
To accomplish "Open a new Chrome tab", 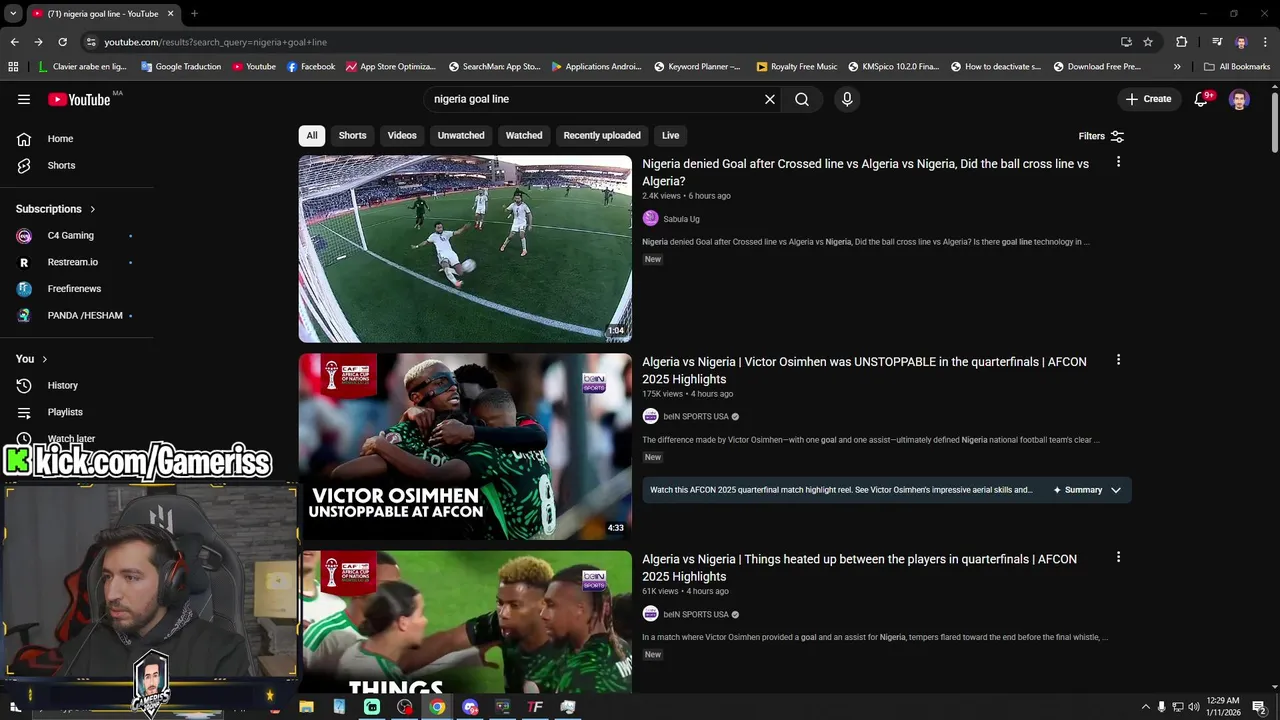I will click(x=194, y=14).
